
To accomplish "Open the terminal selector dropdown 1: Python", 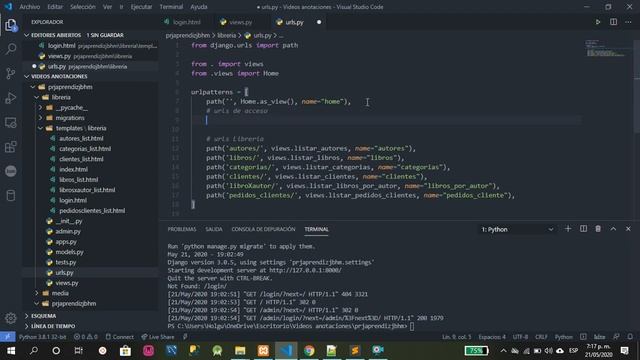I will pyautogui.click(x=517, y=229).
